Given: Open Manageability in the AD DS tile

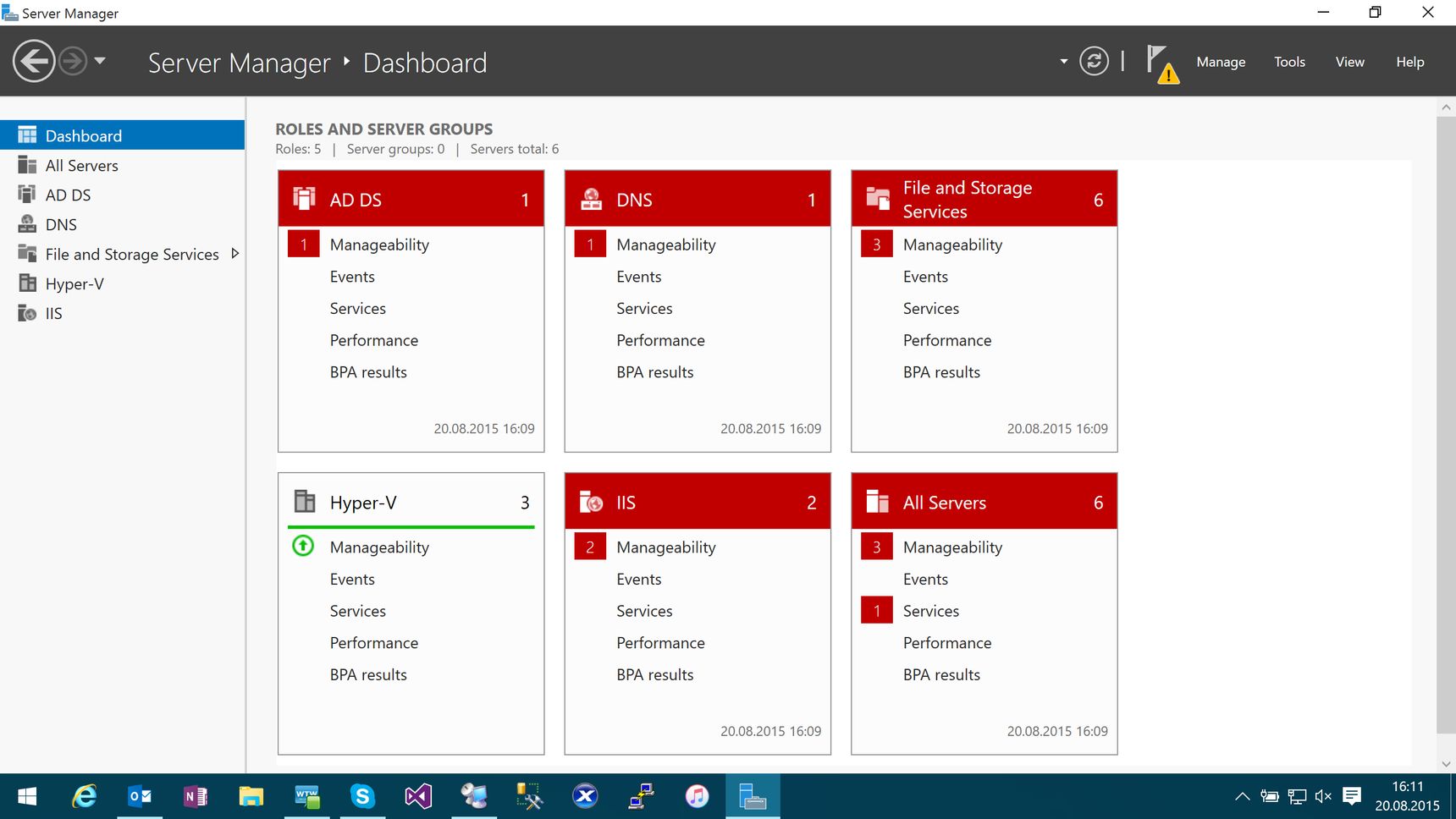Looking at the screenshot, I should pyautogui.click(x=379, y=245).
